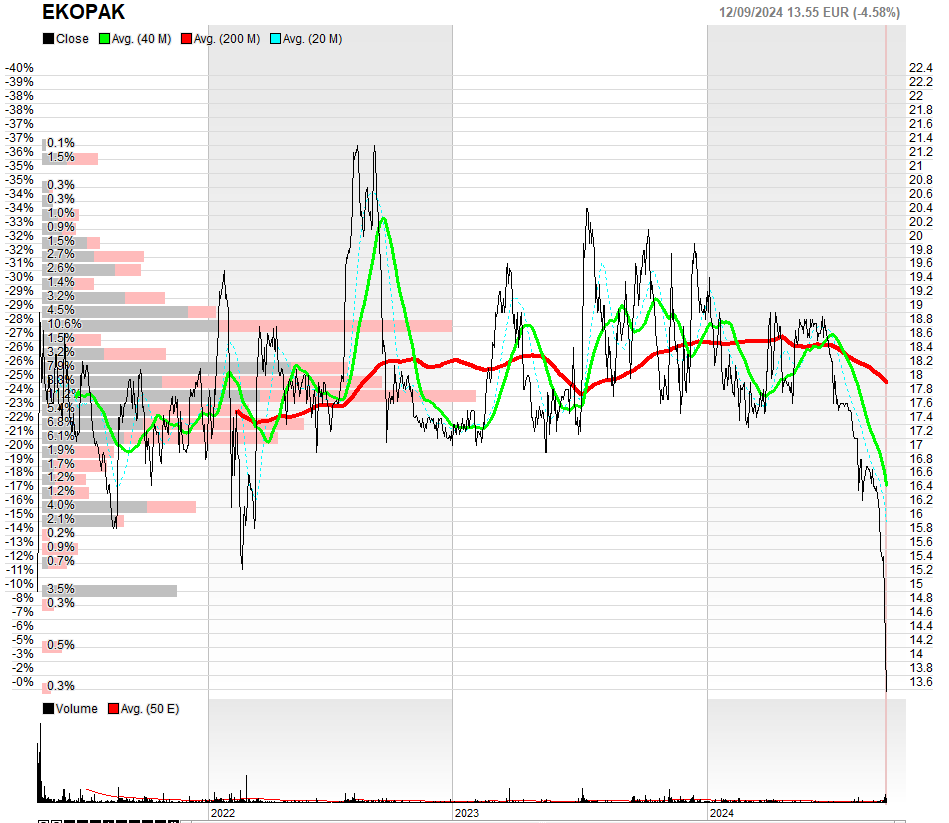
Task: Click the cyan Avg. (20 M) legend swatch
Action: [275, 39]
